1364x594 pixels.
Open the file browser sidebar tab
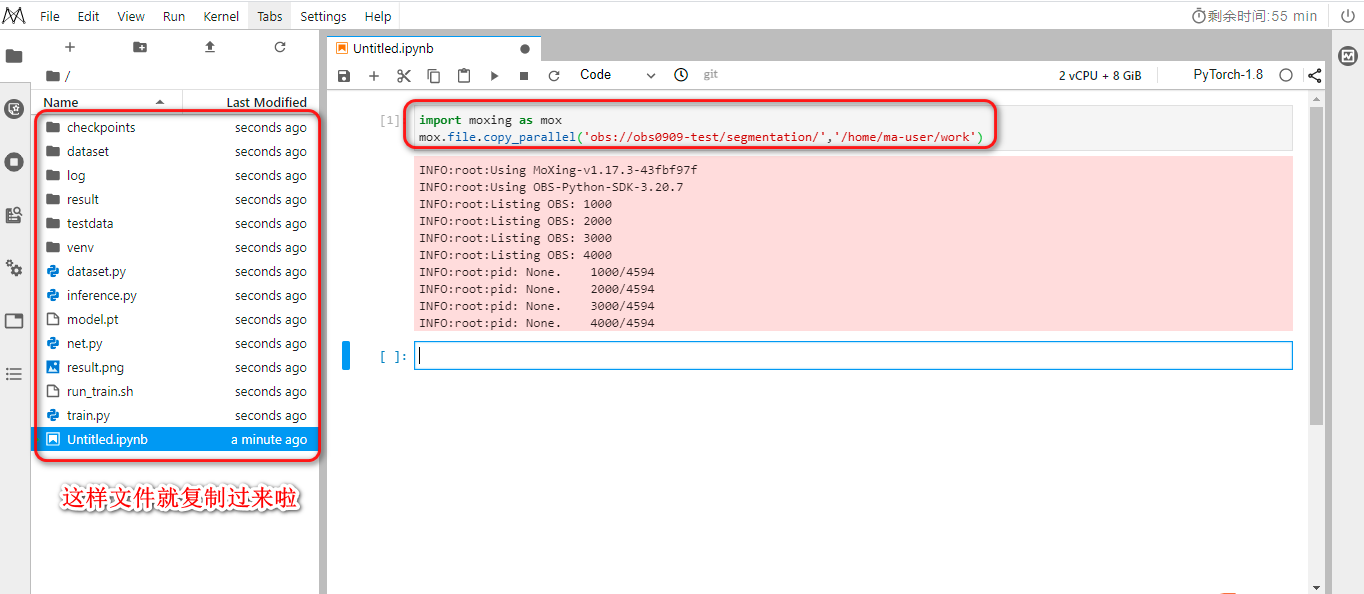(x=14, y=56)
